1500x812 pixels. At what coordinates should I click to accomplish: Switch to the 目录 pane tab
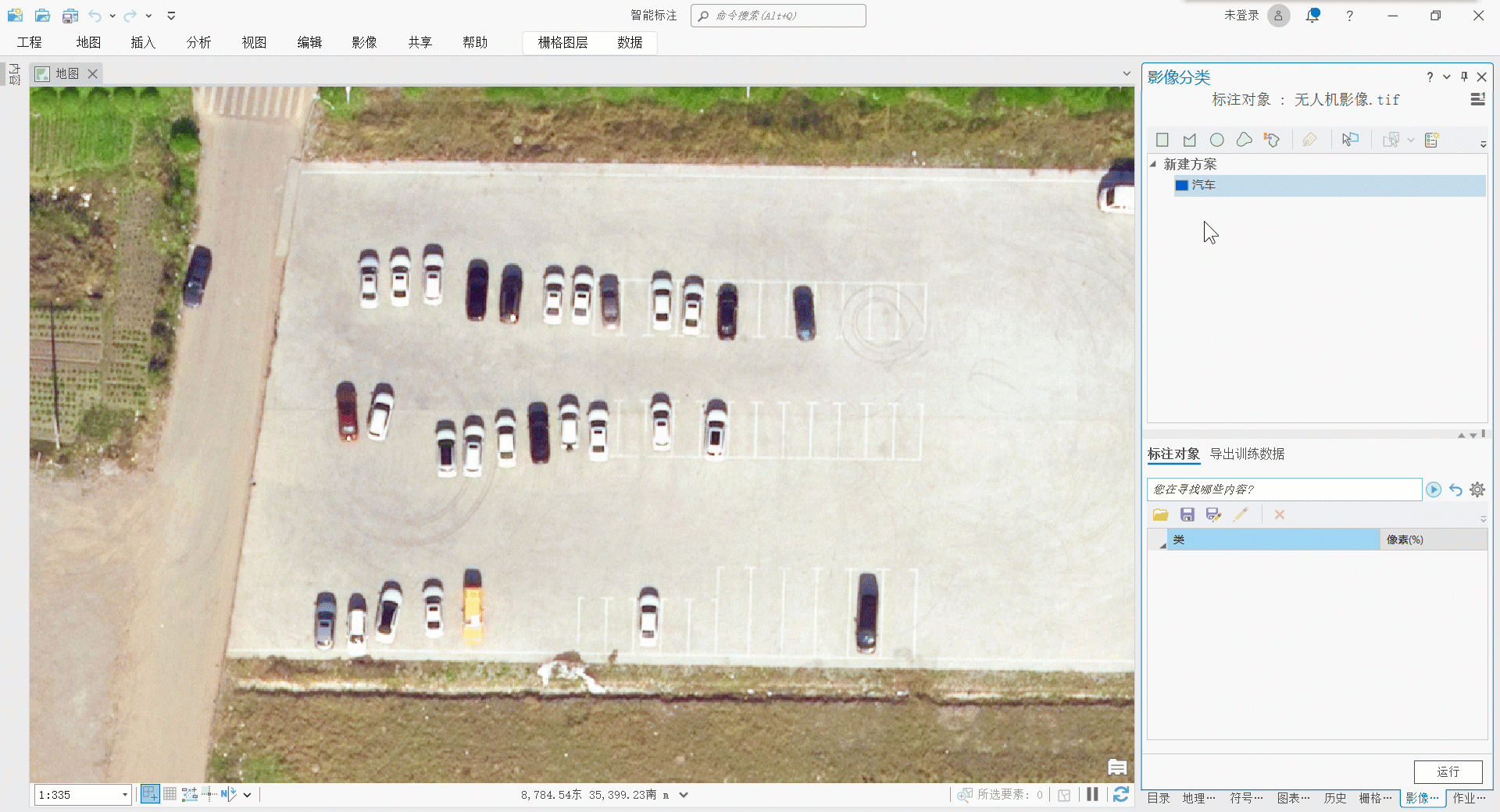tap(1159, 797)
